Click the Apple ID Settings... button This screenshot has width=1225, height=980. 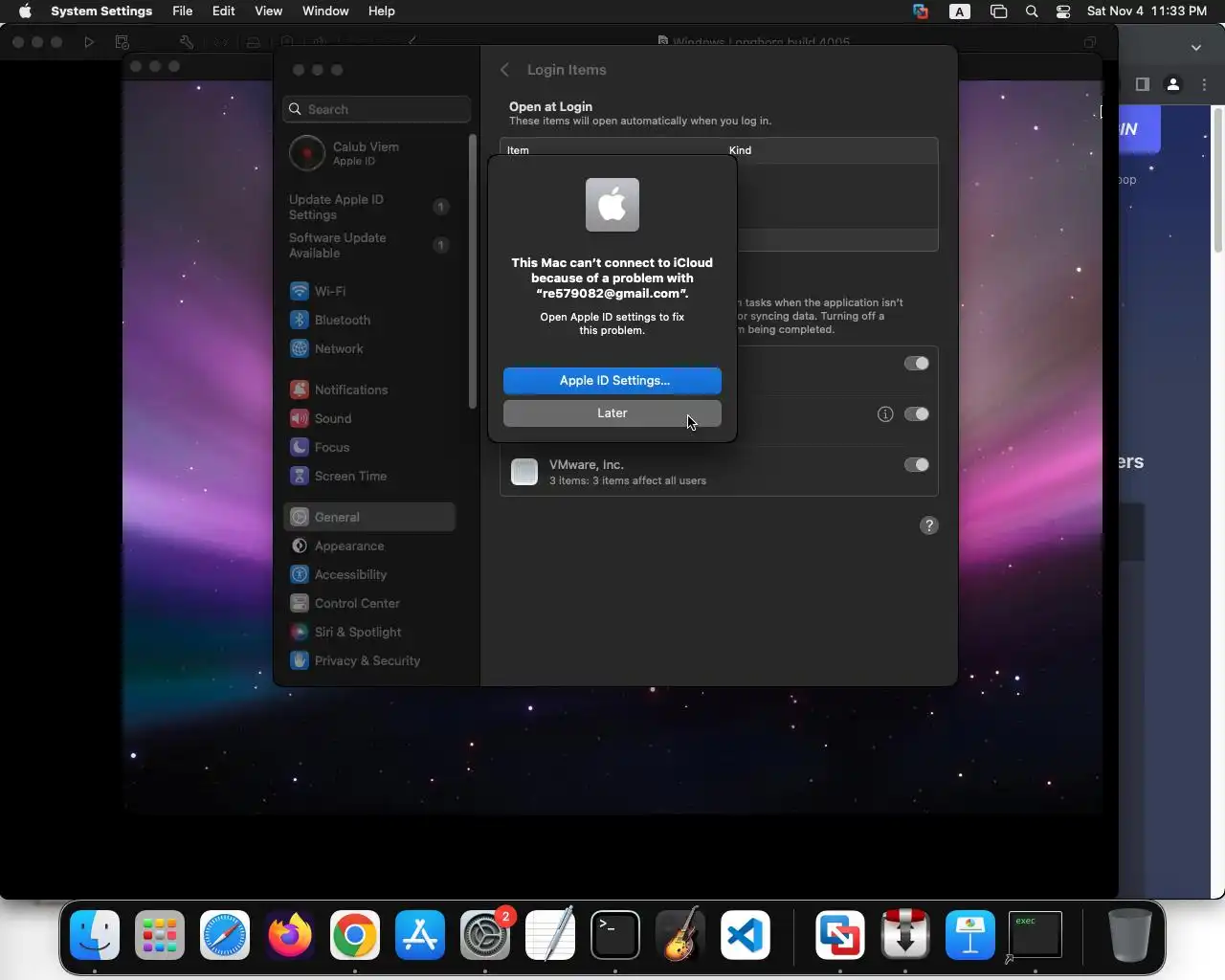[612, 381]
